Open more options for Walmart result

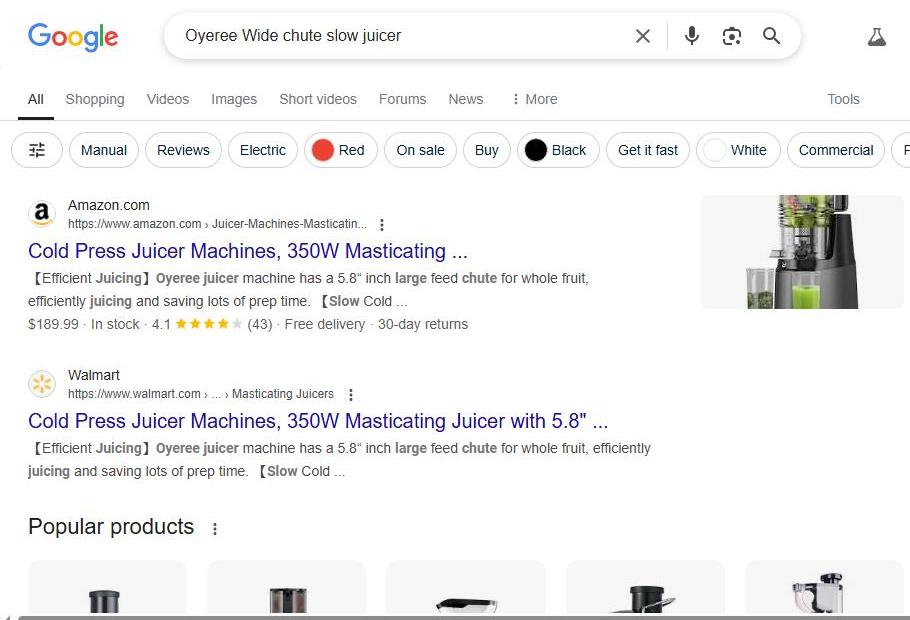[351, 395]
